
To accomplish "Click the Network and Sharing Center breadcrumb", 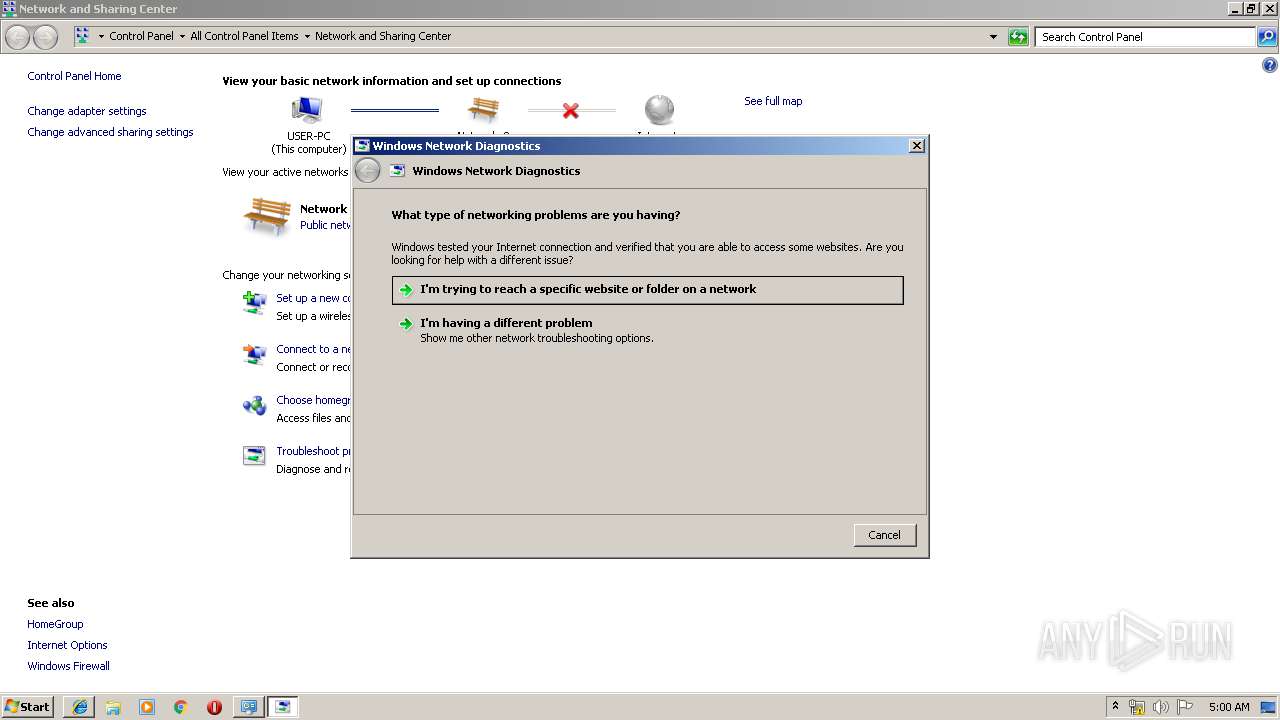I will coord(383,37).
